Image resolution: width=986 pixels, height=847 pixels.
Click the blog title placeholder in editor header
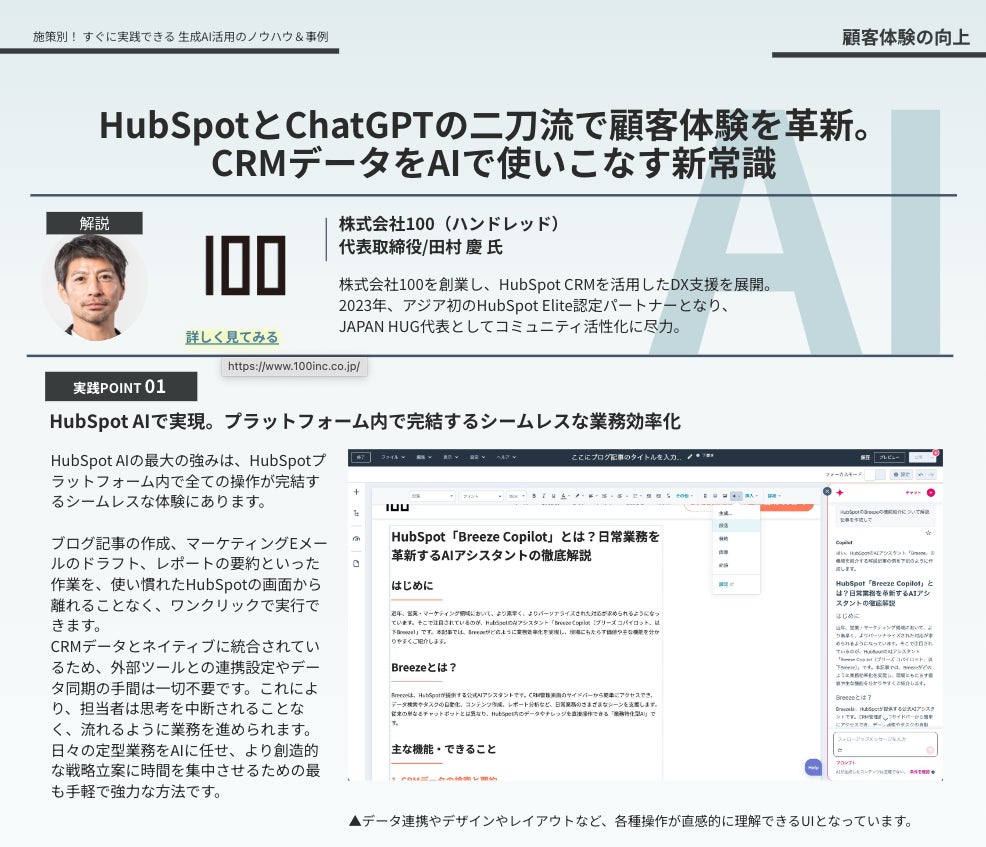(625, 457)
